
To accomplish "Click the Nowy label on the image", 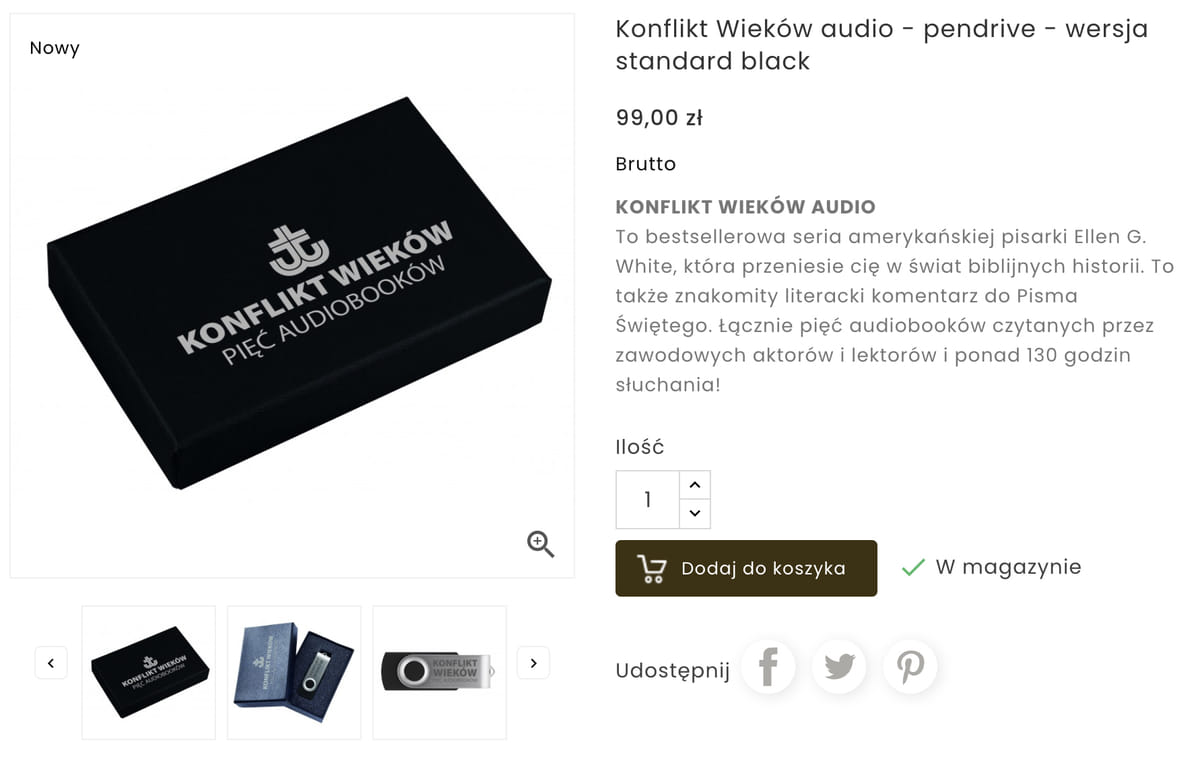I will [55, 48].
